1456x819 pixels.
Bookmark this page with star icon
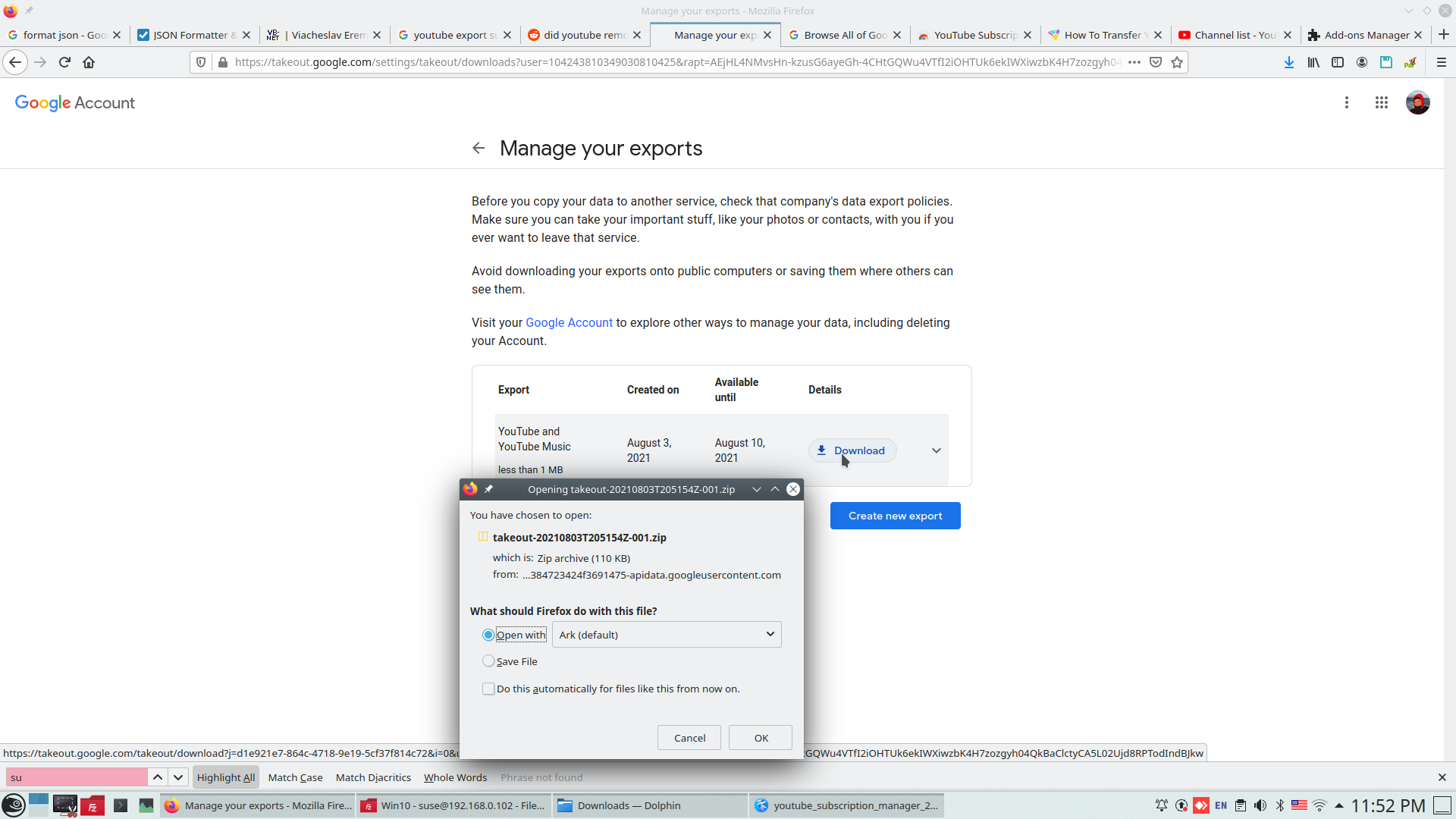click(1177, 62)
